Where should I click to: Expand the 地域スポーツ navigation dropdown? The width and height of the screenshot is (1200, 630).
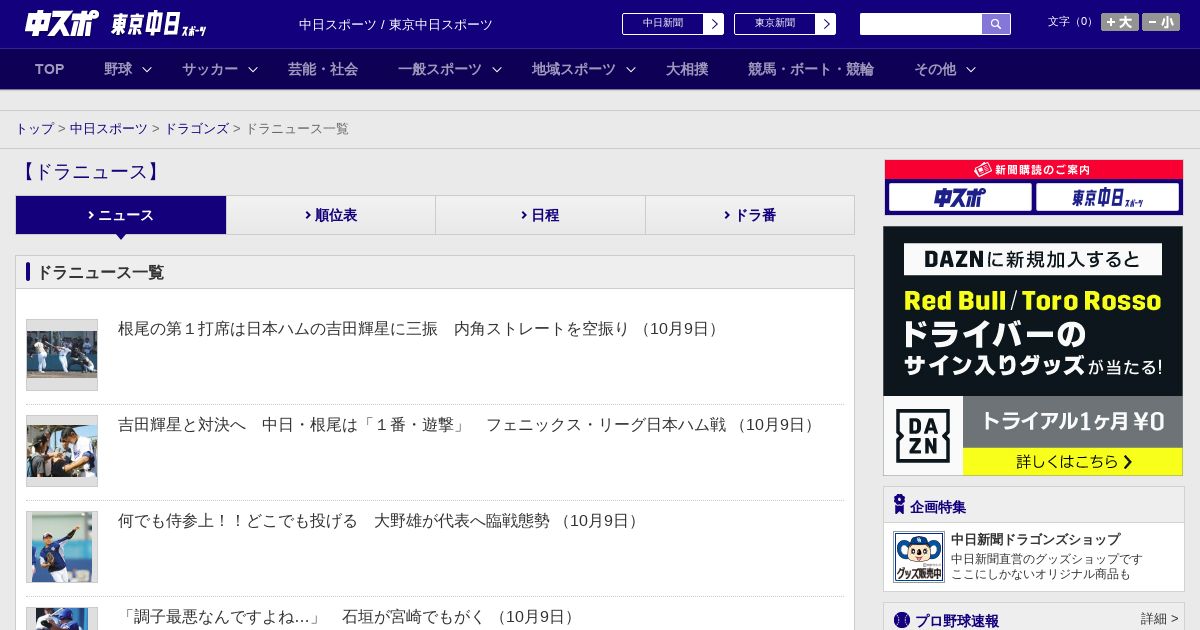[x=583, y=69]
